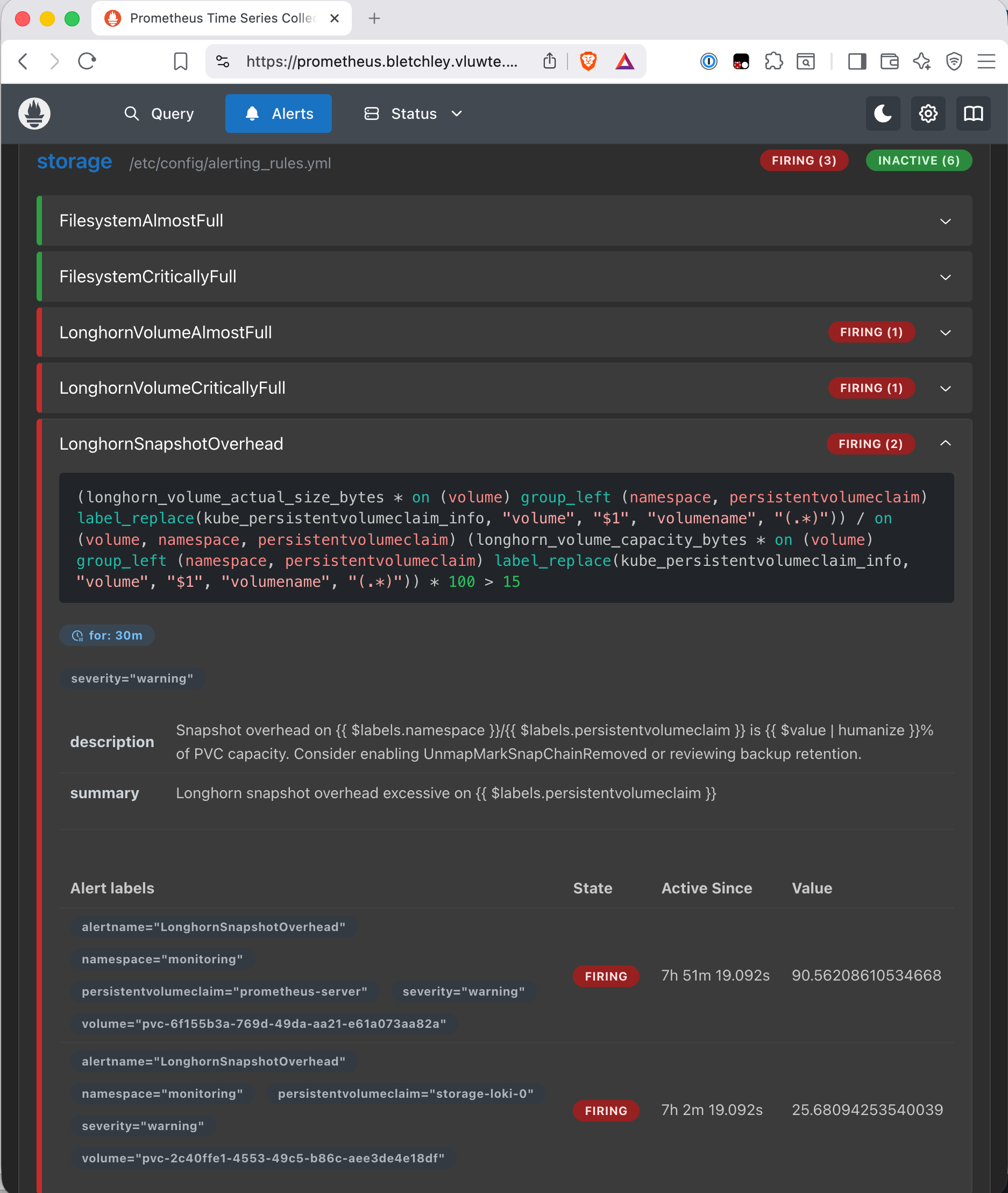Toggle dark theme with the moon icon

[883, 113]
